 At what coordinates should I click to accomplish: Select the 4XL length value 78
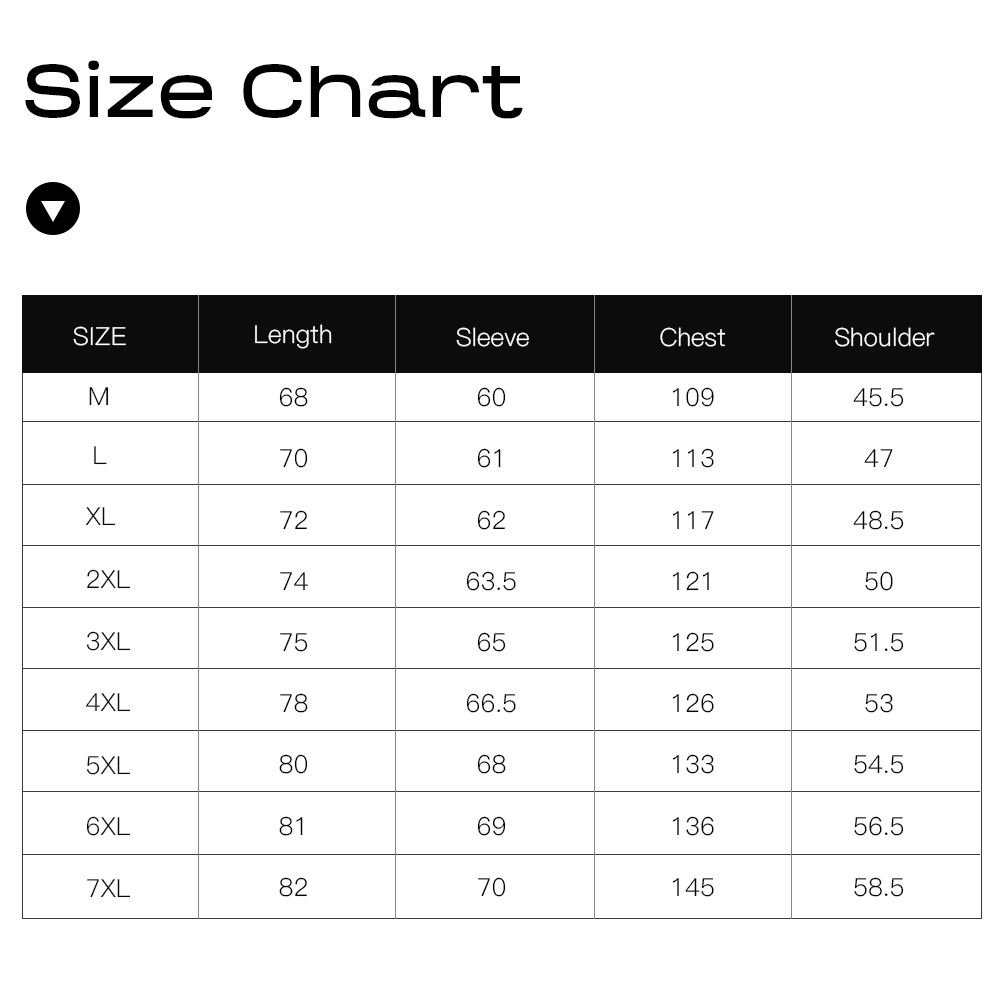pos(293,703)
